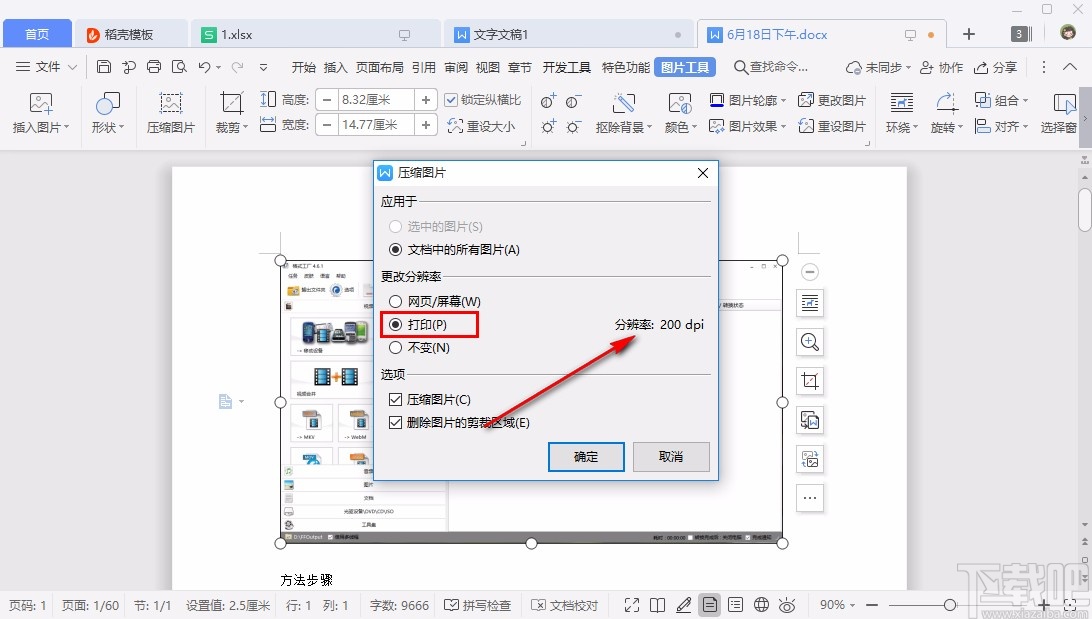Open the magnifier icon in right sidebar

[x=810, y=342]
